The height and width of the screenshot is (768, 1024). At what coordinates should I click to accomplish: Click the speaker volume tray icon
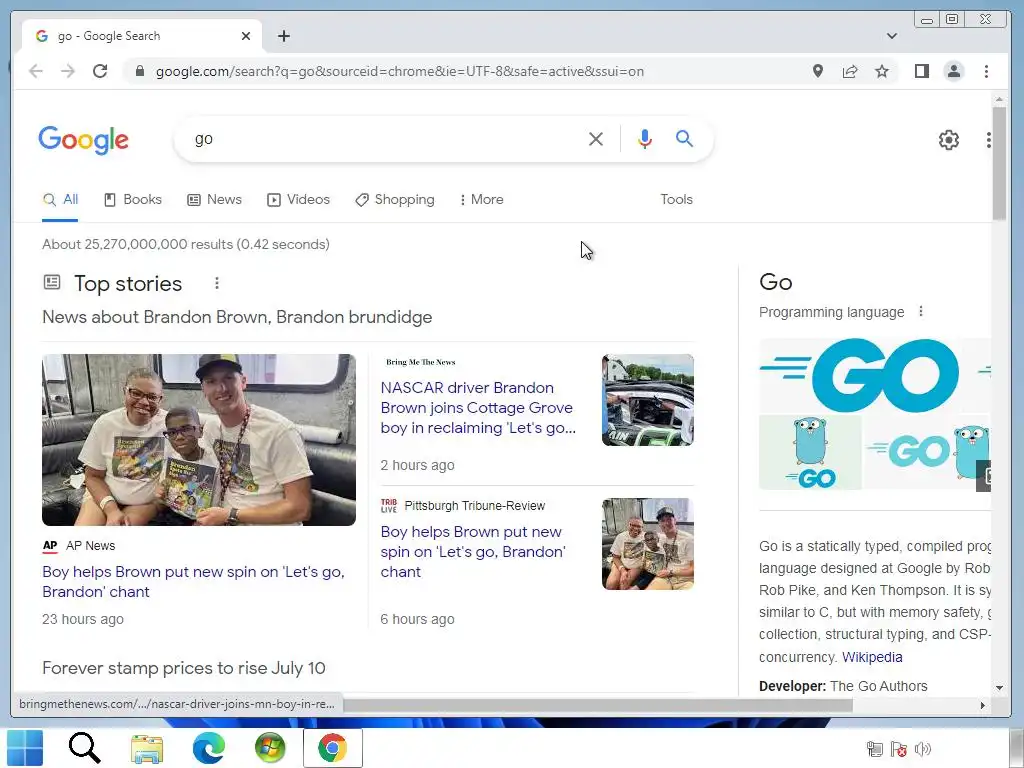click(x=922, y=749)
